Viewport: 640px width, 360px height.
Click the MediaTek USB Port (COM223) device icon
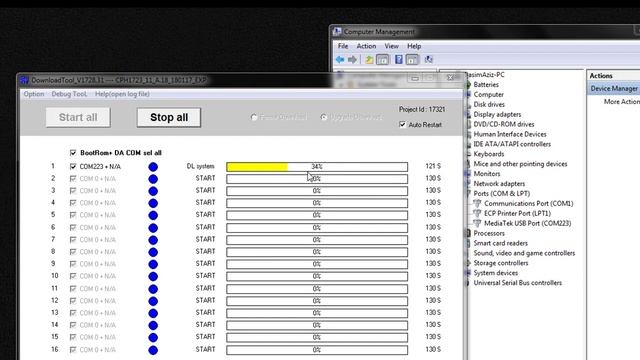(x=477, y=223)
